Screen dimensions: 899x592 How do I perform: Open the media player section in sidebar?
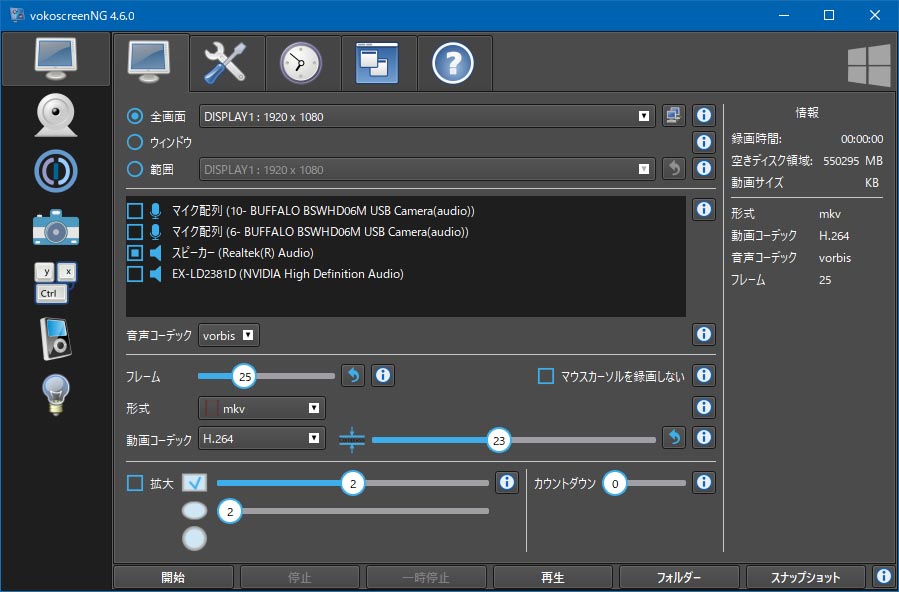click(56, 338)
